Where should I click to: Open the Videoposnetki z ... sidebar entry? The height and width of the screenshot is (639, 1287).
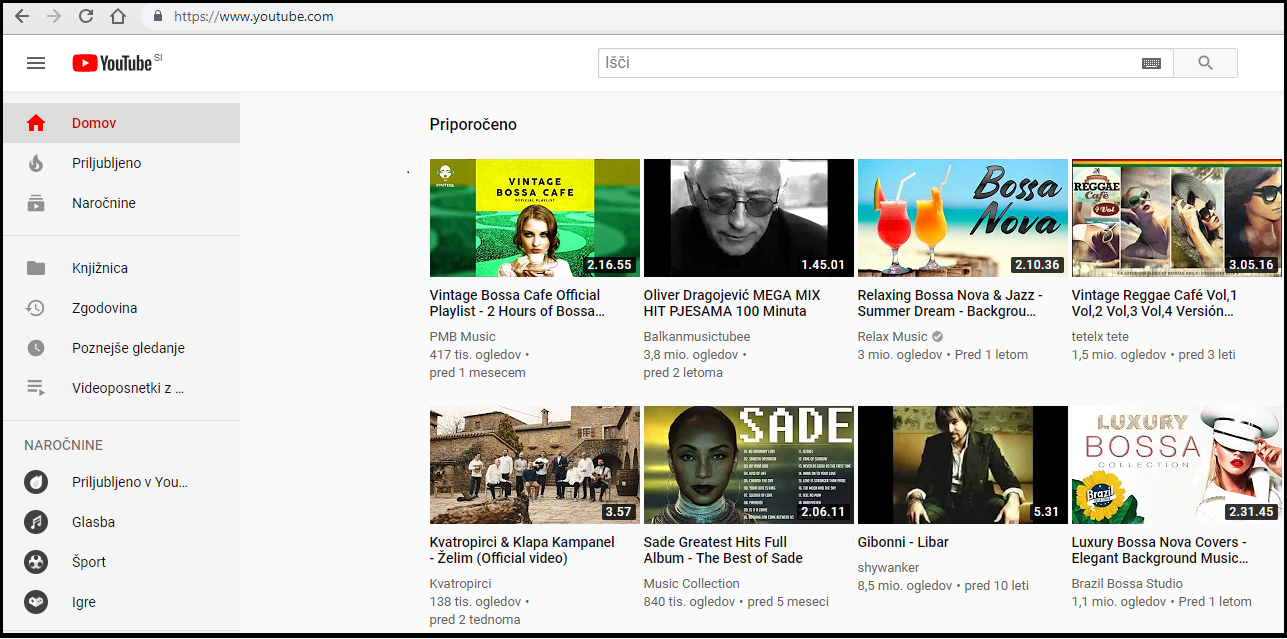coord(121,388)
